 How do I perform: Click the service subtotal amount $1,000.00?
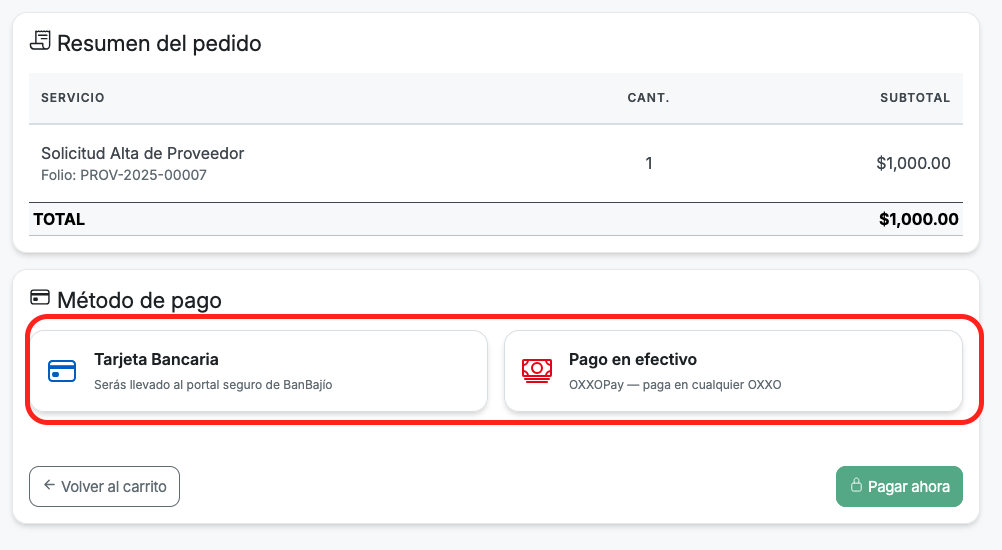click(913, 164)
